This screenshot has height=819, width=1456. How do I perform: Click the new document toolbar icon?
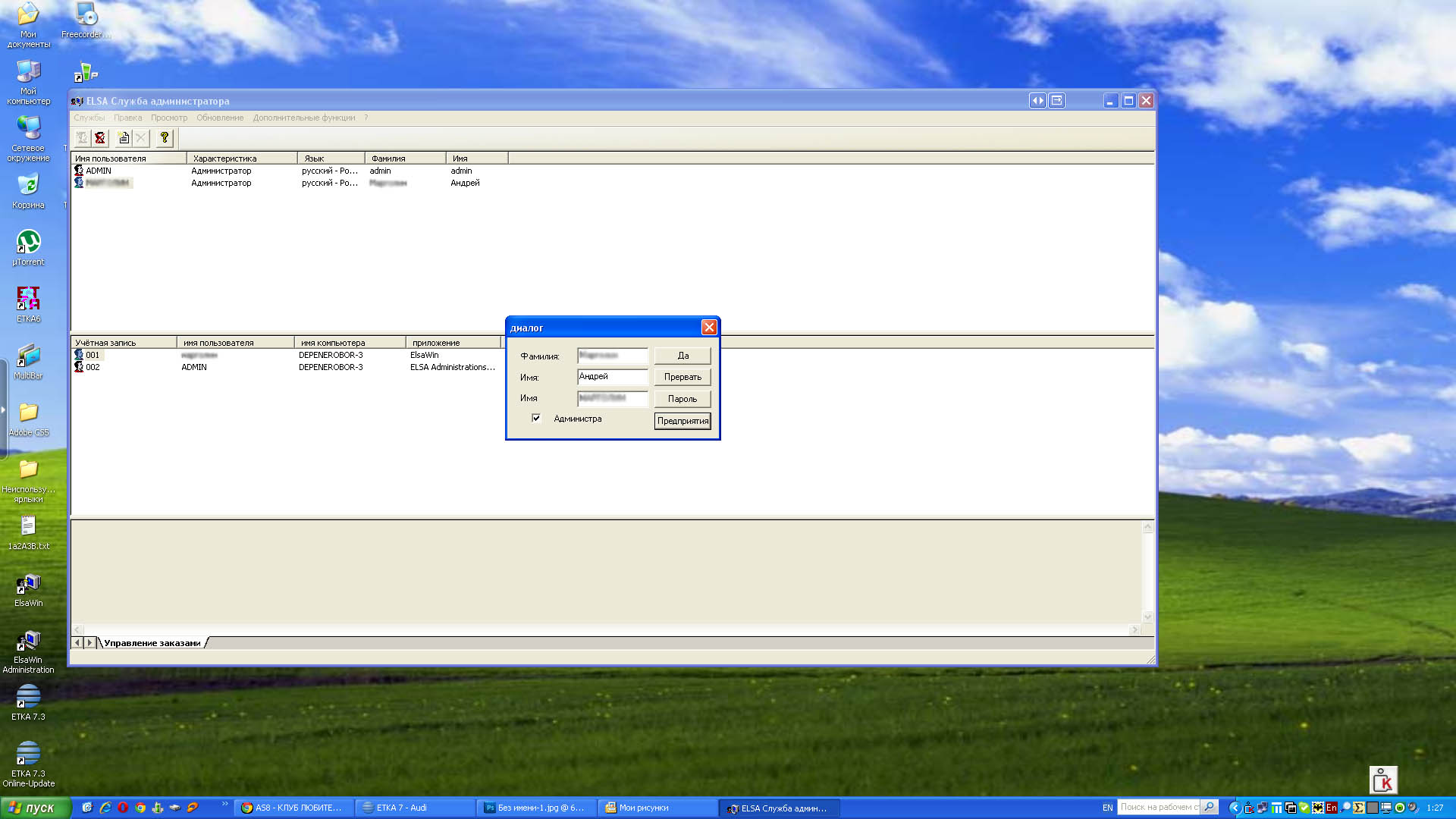point(124,138)
